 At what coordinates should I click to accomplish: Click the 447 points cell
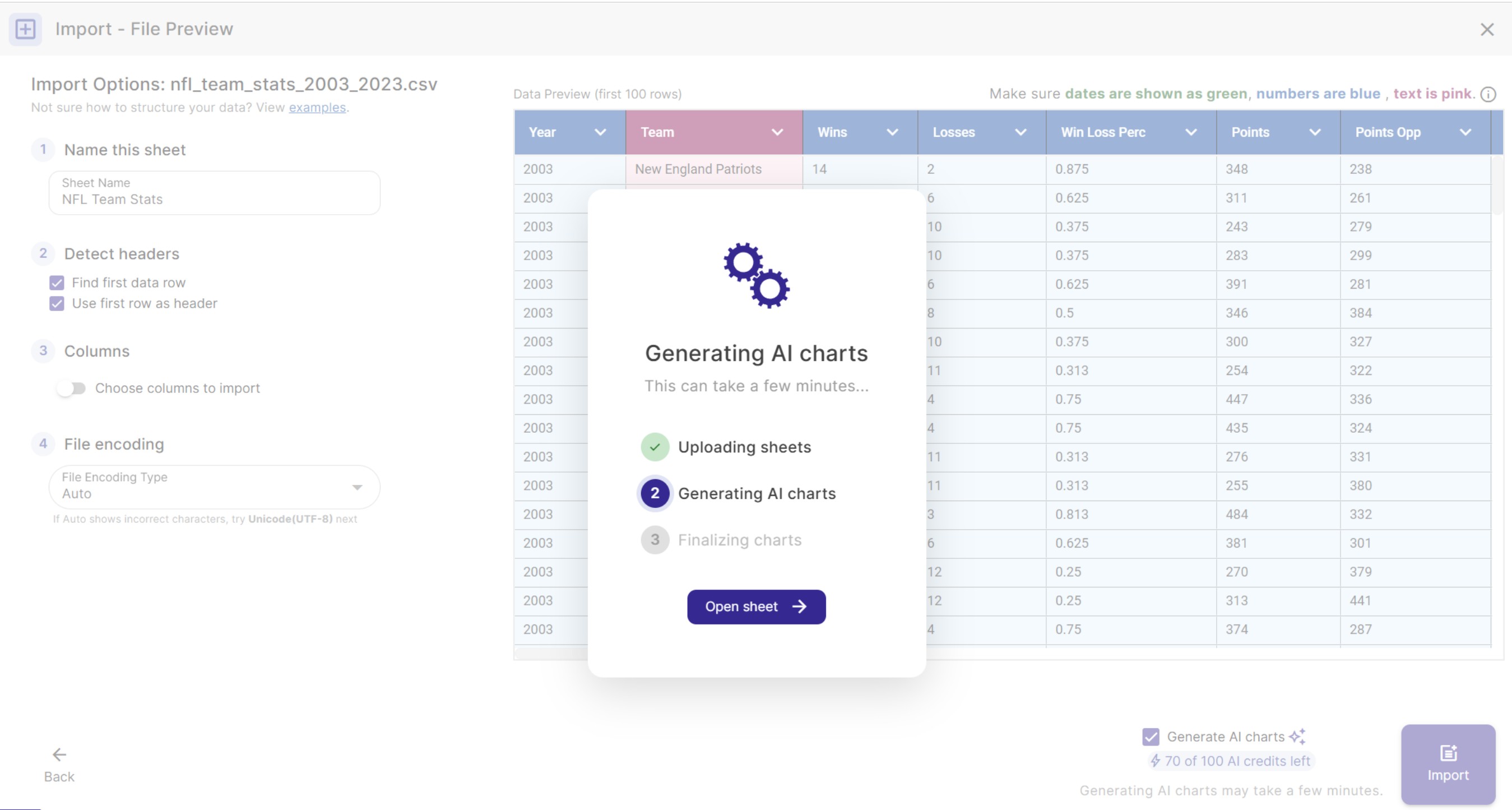[x=1278, y=399]
